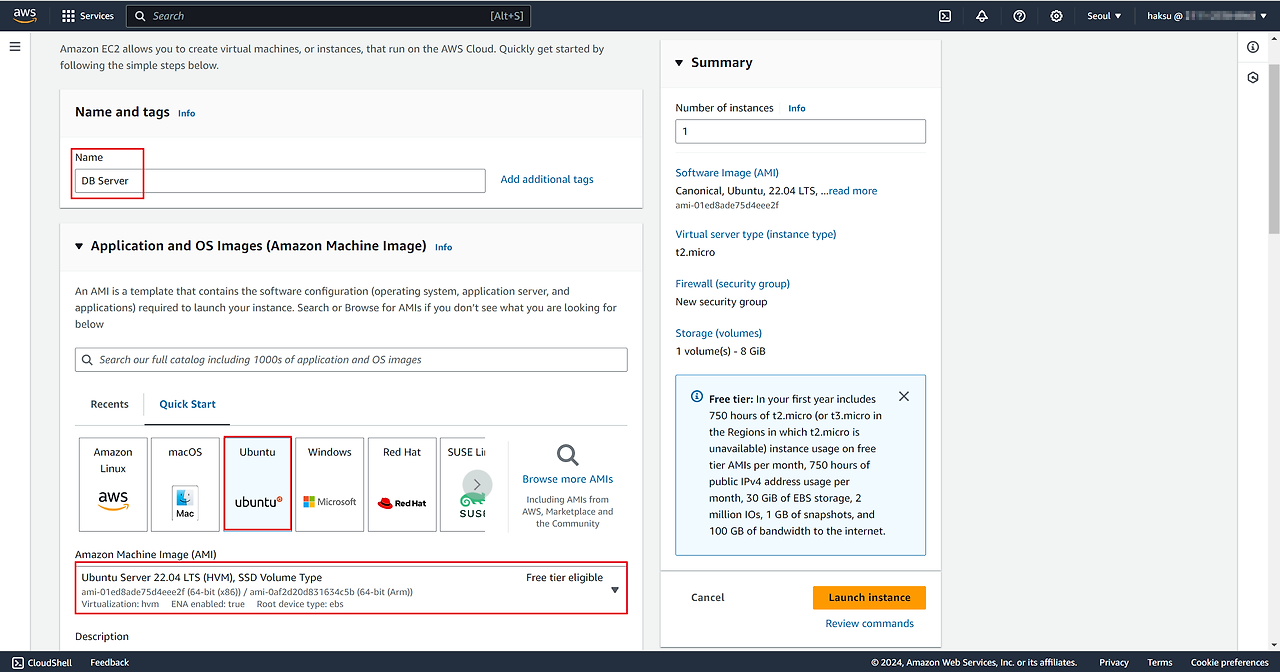Screen dimensions: 1280x672
Task: Switch to the Recents tab
Action: tap(109, 404)
